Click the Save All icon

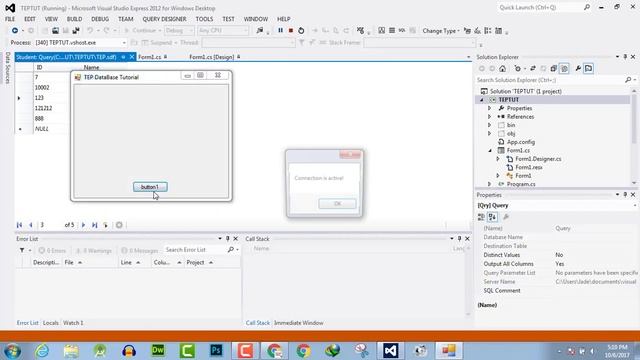76,31
